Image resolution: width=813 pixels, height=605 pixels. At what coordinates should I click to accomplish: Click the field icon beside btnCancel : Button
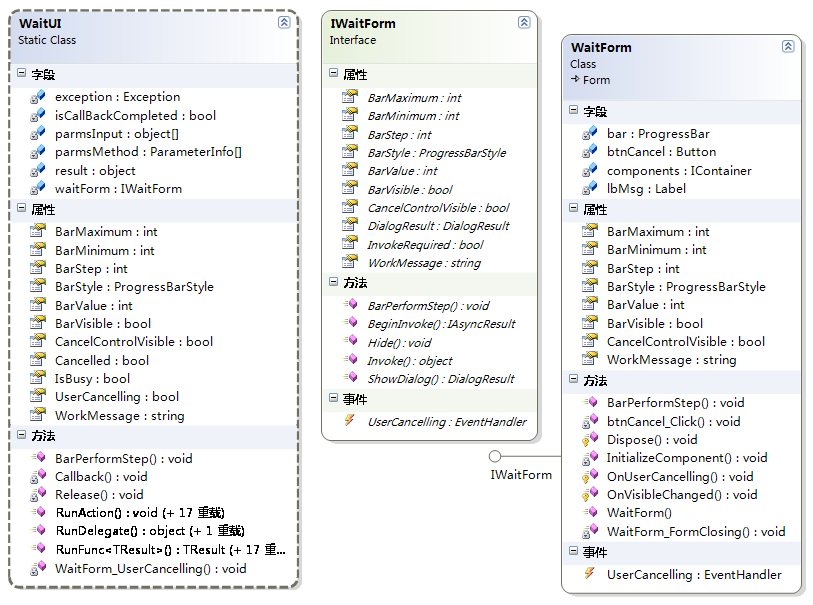pos(590,151)
